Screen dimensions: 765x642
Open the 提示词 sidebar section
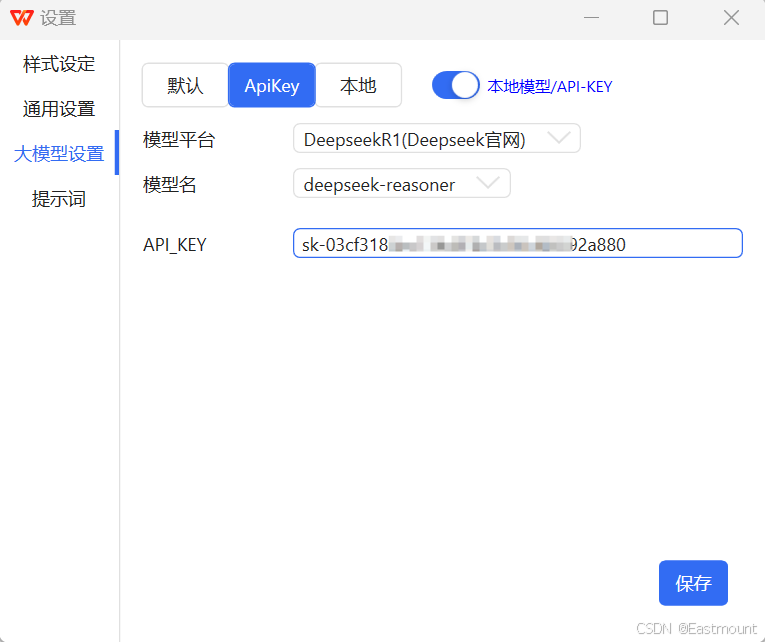point(59,199)
